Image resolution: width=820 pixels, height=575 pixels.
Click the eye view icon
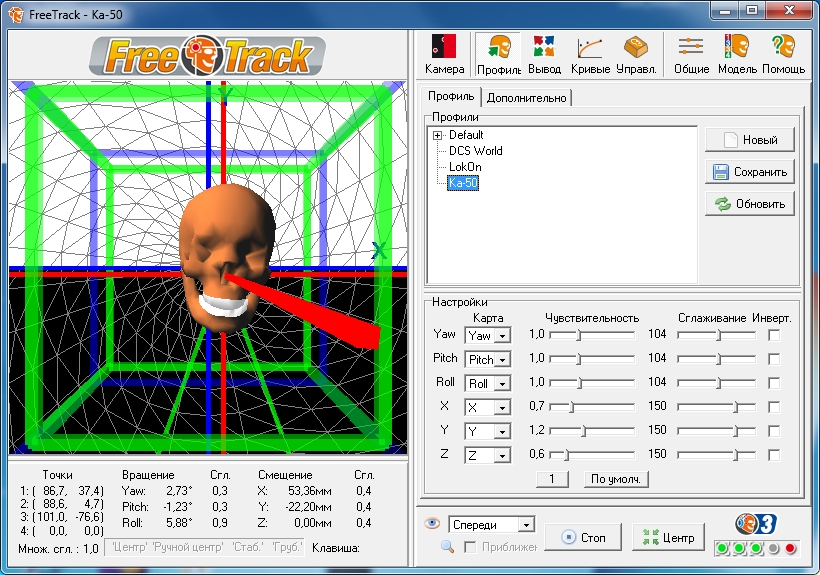pyautogui.click(x=432, y=523)
